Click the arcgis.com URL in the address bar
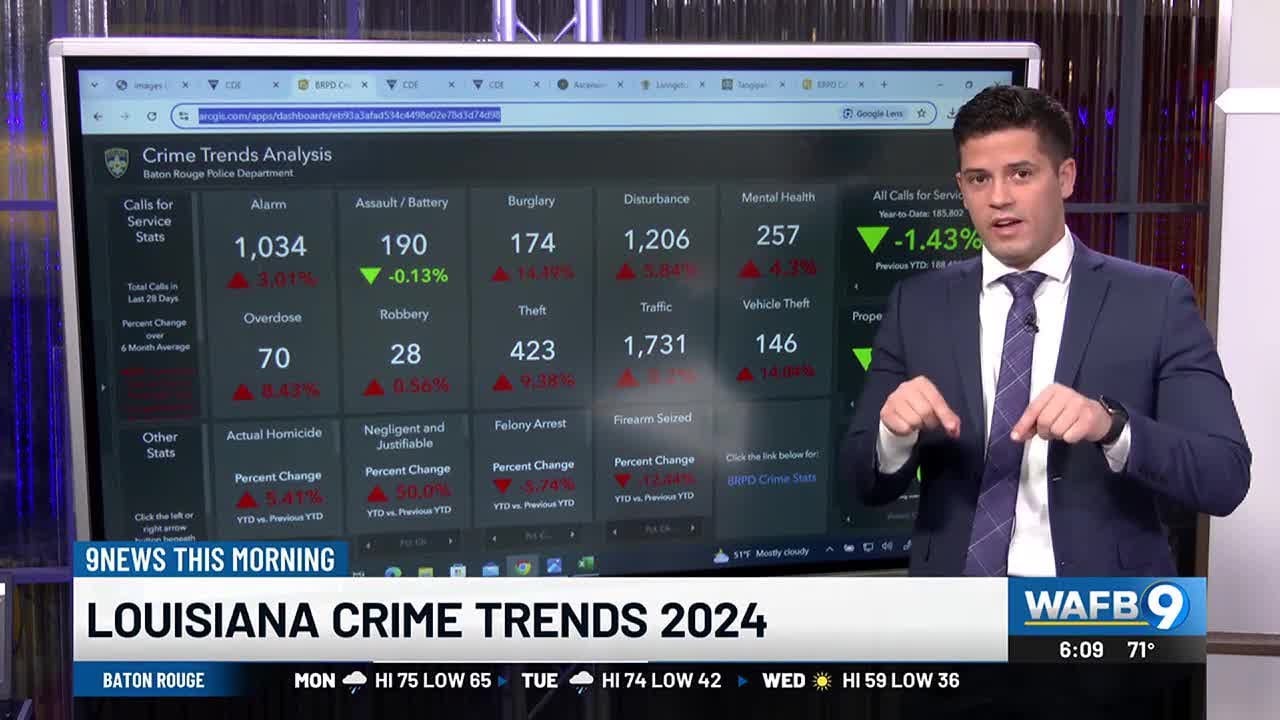1280x720 pixels. tap(349, 115)
